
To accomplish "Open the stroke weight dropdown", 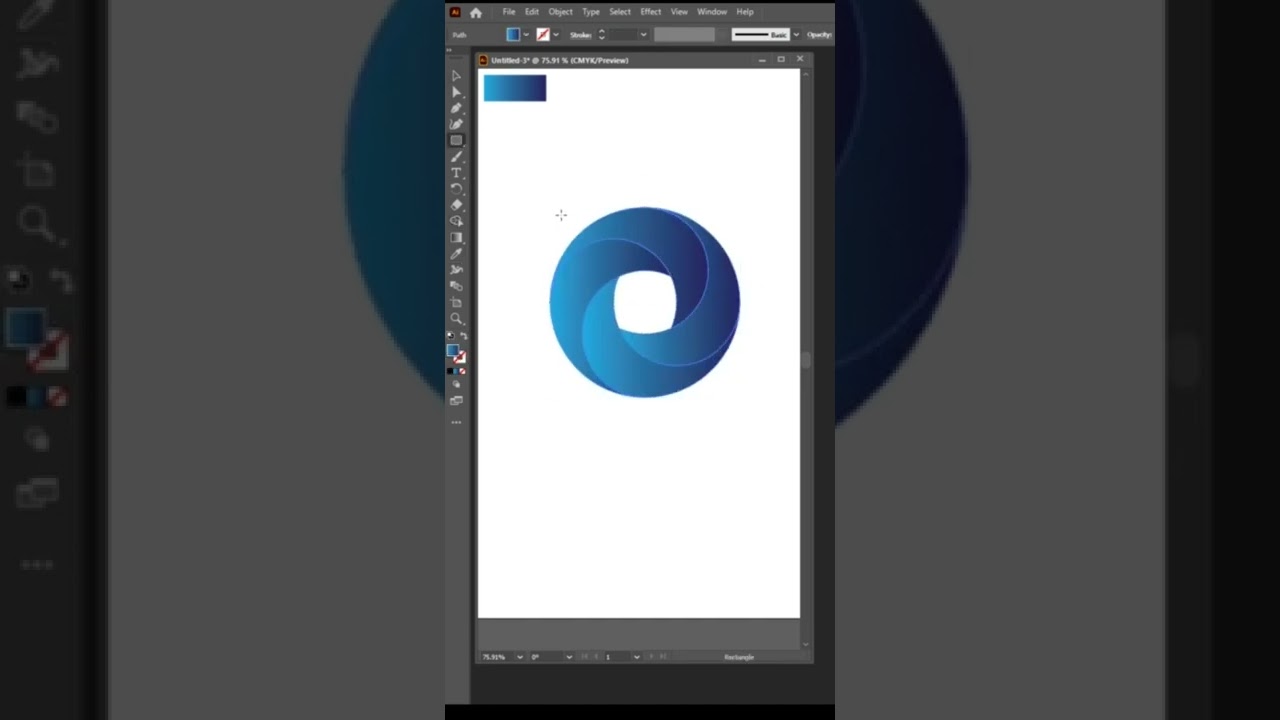I will (644, 35).
